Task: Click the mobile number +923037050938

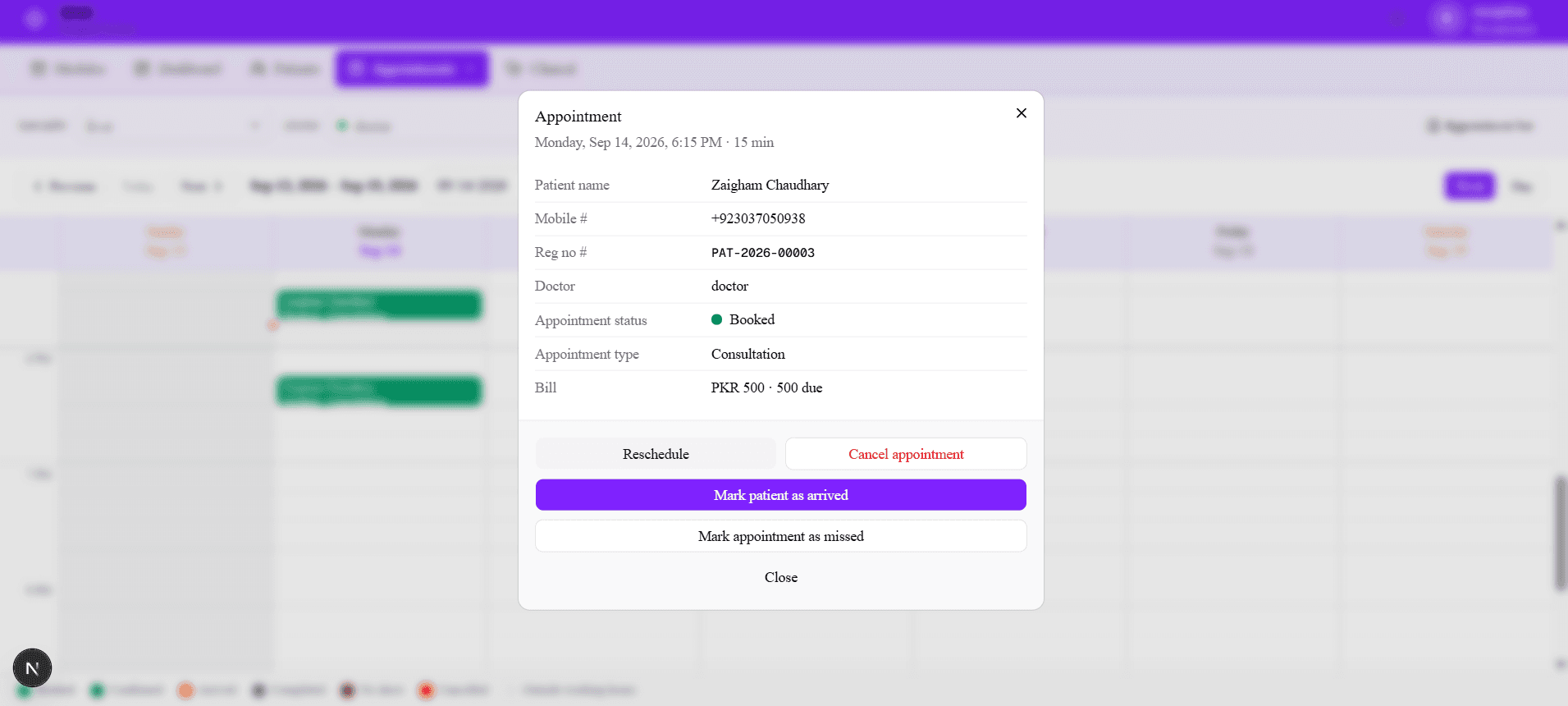Action: (758, 218)
